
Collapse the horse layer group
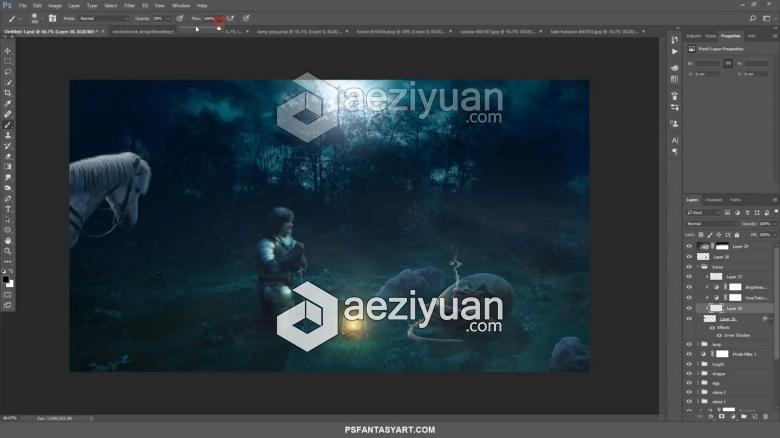(x=699, y=267)
